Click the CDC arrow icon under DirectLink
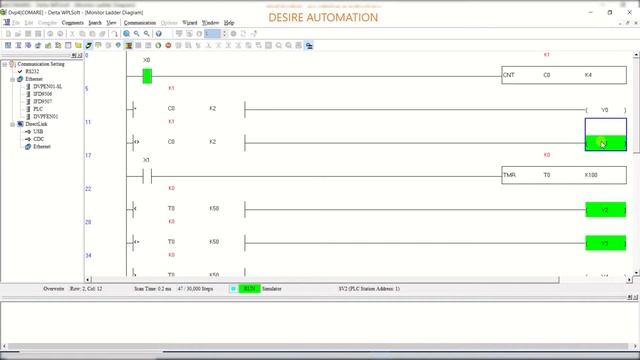 28,139
